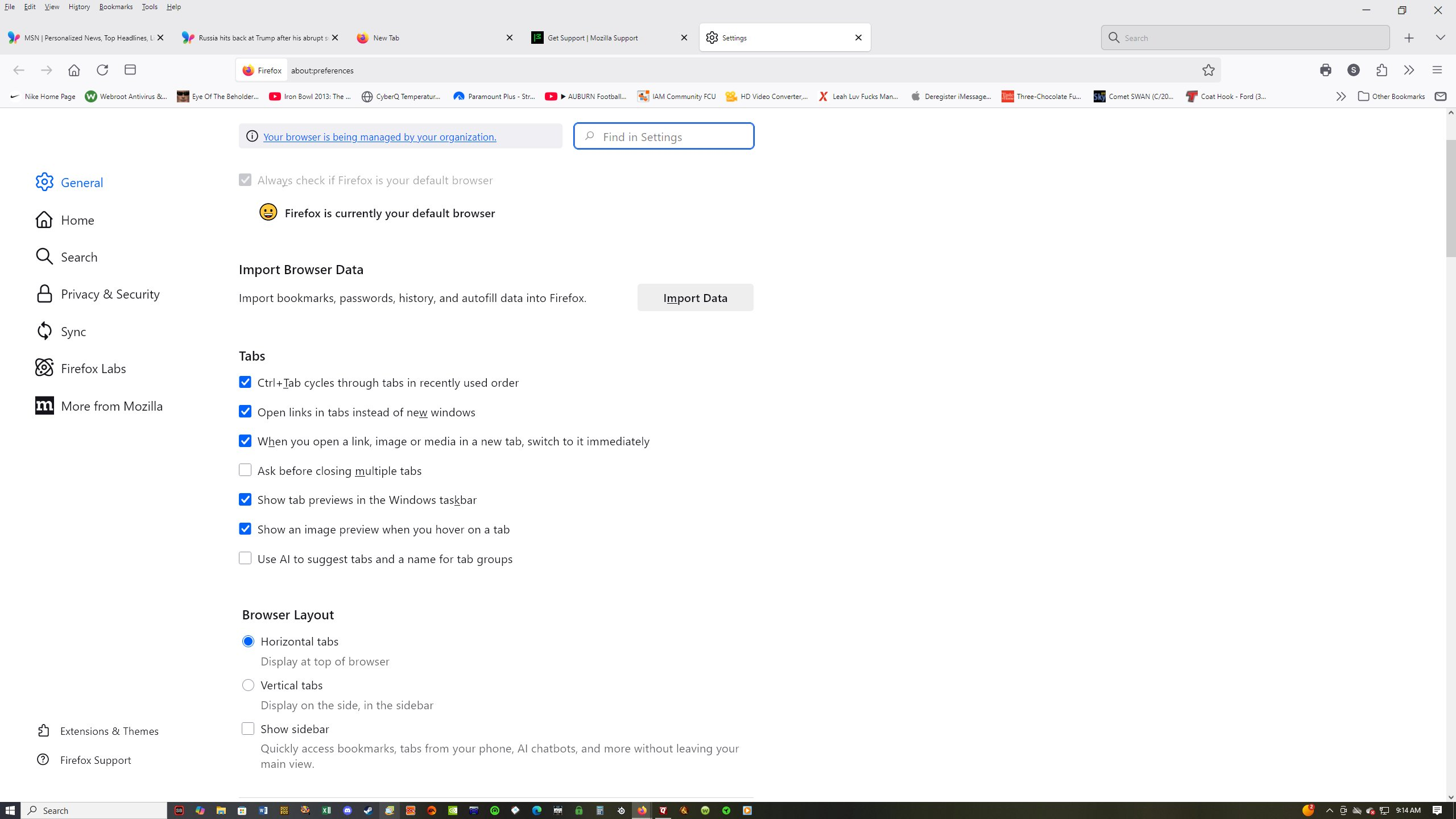Viewport: 1456px width, 819px height.
Task: Click the Print toolbar icon
Action: point(1326,70)
